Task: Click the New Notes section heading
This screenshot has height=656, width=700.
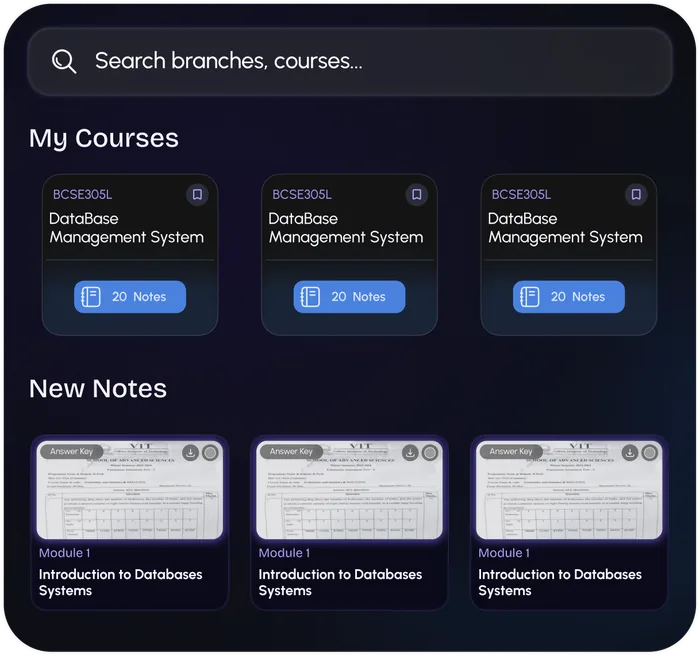Action: [x=98, y=389]
